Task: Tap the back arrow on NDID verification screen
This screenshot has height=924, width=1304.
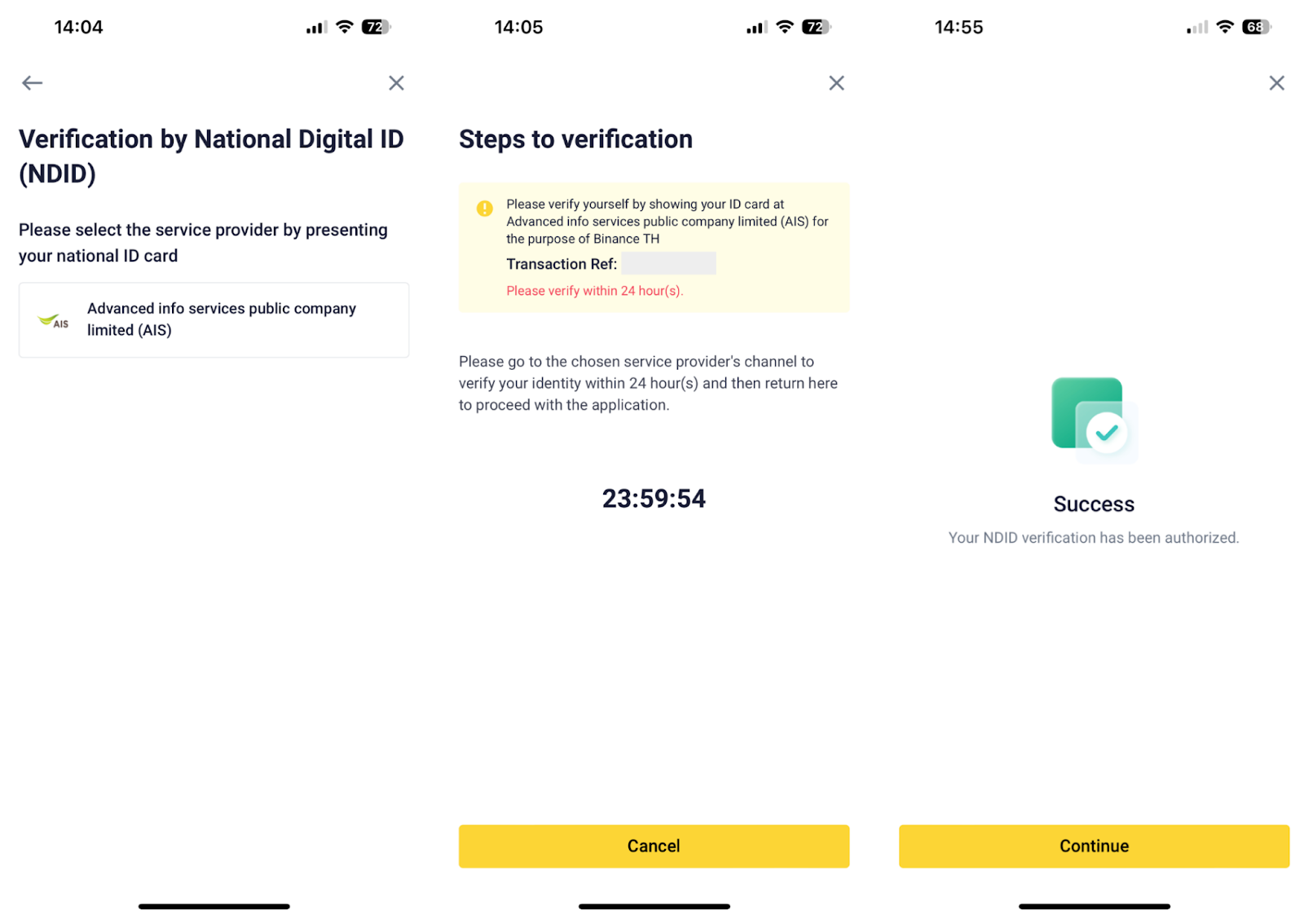Action: 32,82
